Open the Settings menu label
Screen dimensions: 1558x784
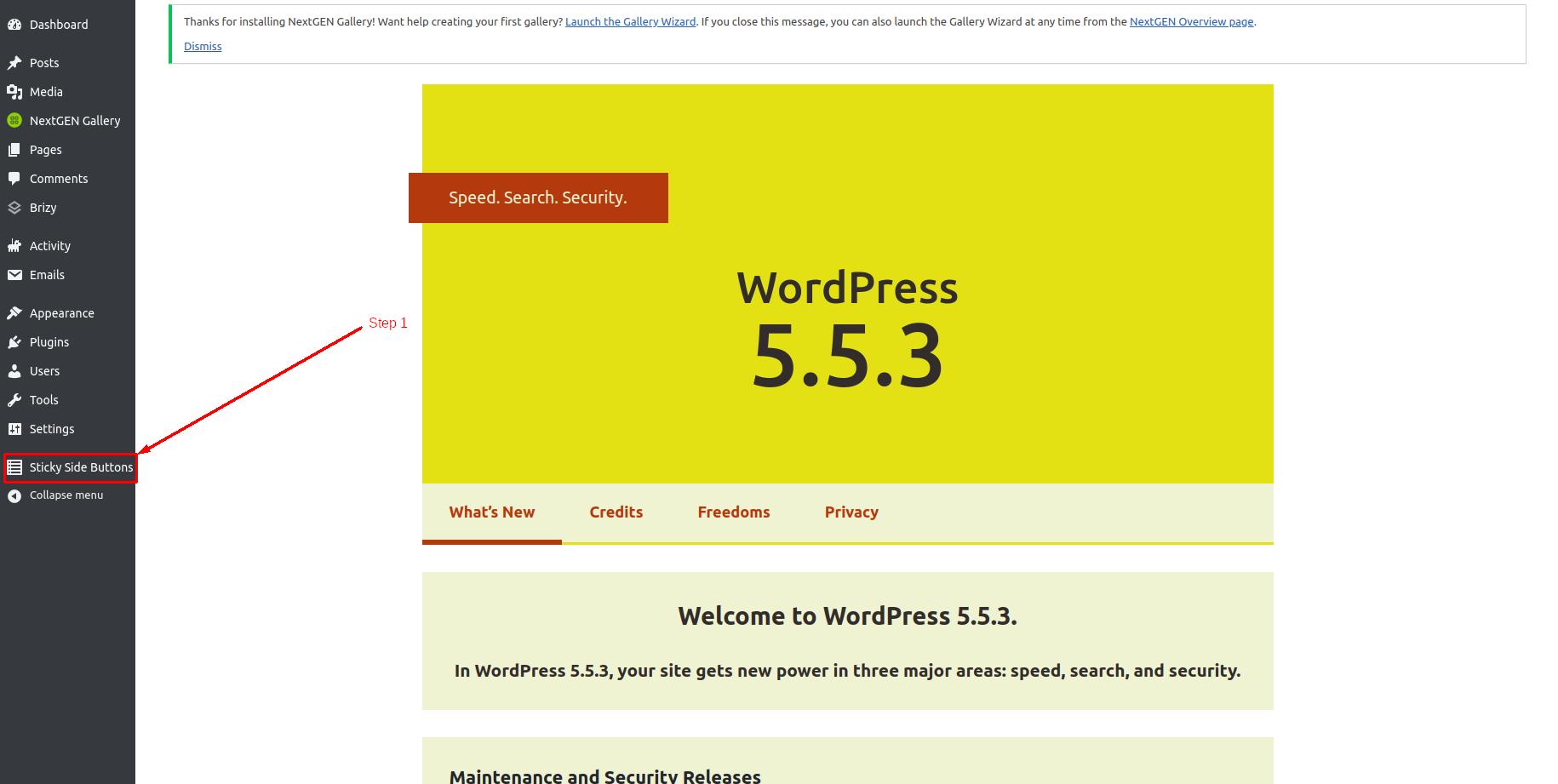pyautogui.click(x=52, y=429)
